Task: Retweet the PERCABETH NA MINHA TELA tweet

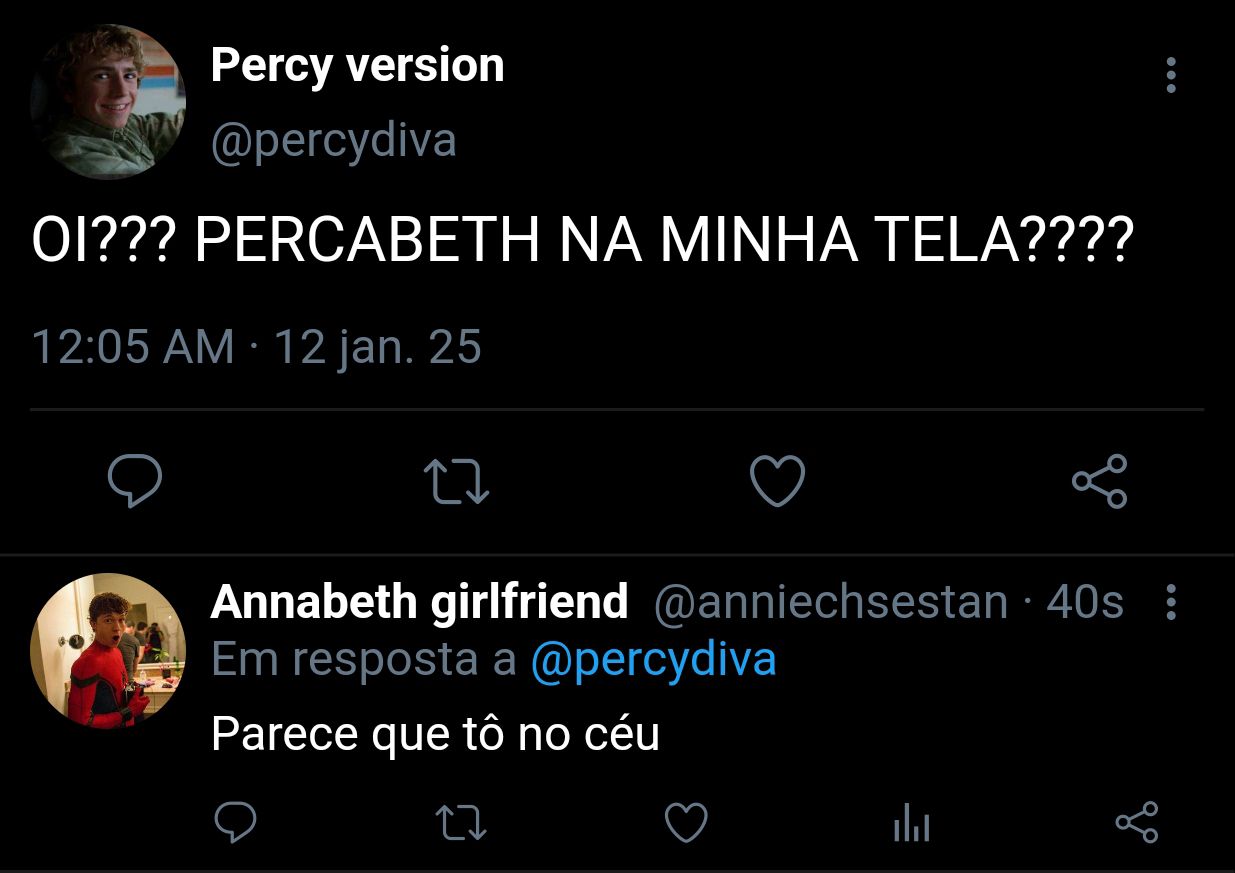Action: click(457, 481)
